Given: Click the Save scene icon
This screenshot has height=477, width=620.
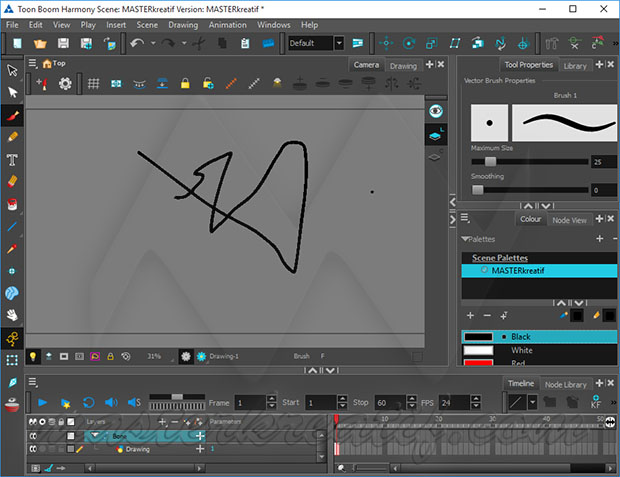Looking at the screenshot, I should (x=63, y=43).
